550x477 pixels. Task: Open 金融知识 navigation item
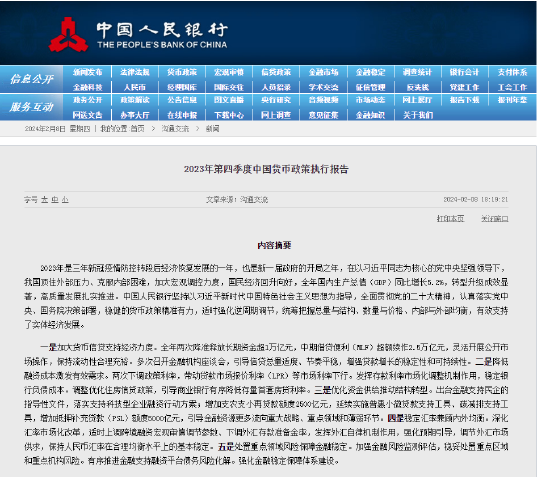point(370,115)
